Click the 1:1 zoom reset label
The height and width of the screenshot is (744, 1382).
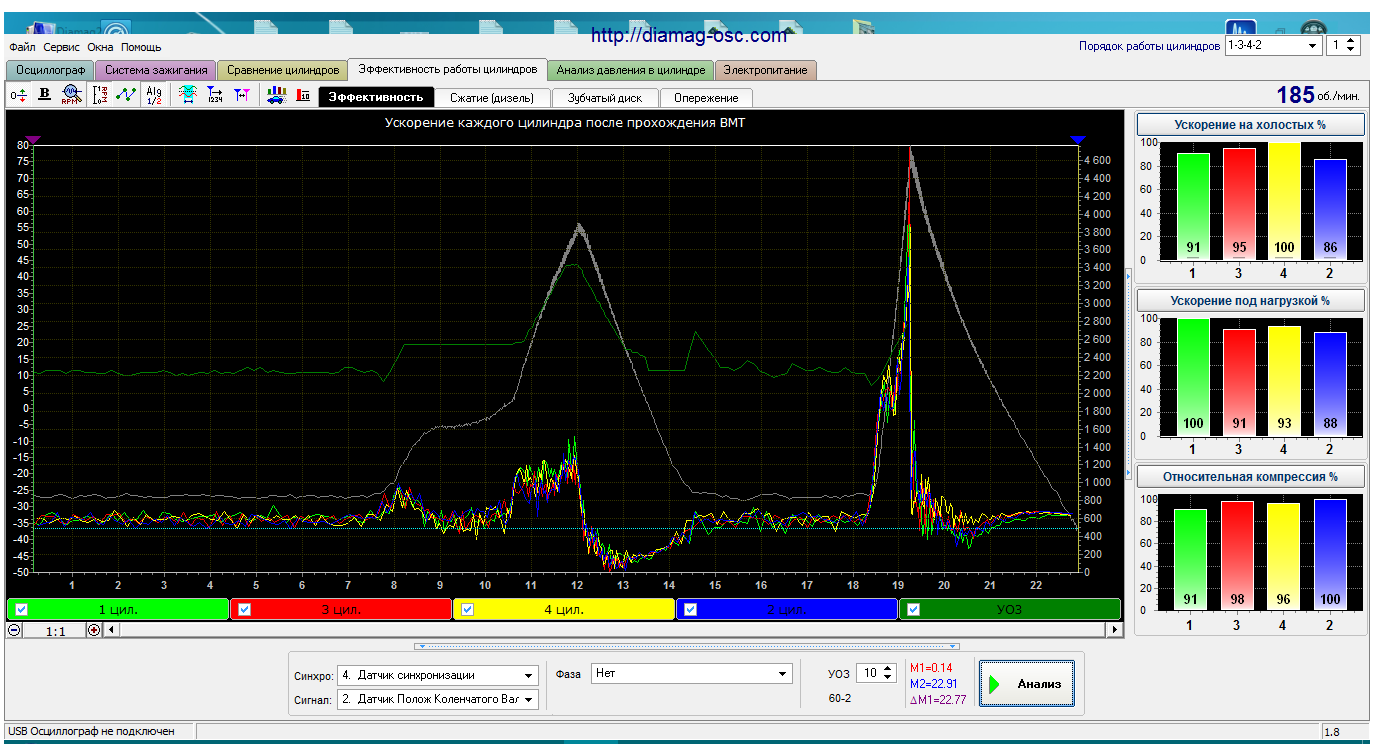54,631
